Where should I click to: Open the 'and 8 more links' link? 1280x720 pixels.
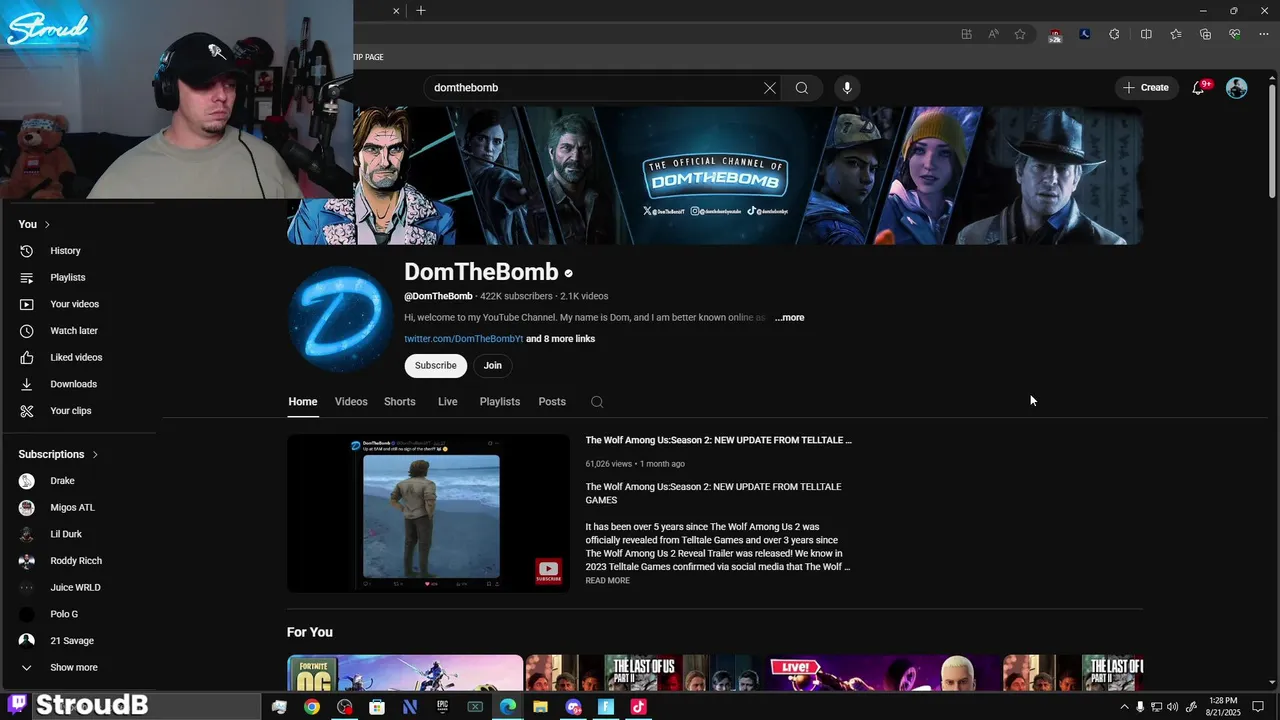561,339
